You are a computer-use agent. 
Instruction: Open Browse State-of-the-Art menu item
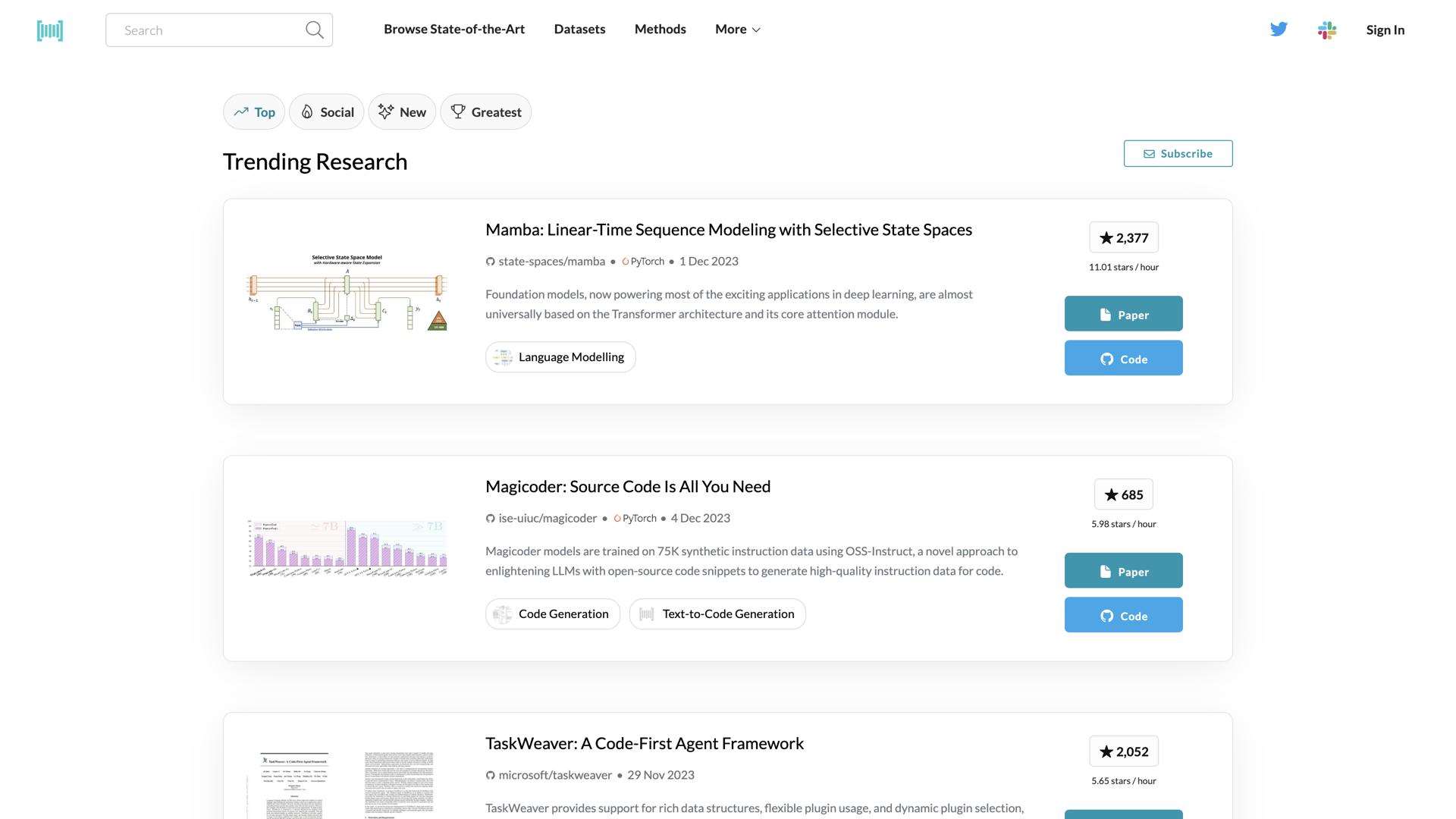pos(453,30)
